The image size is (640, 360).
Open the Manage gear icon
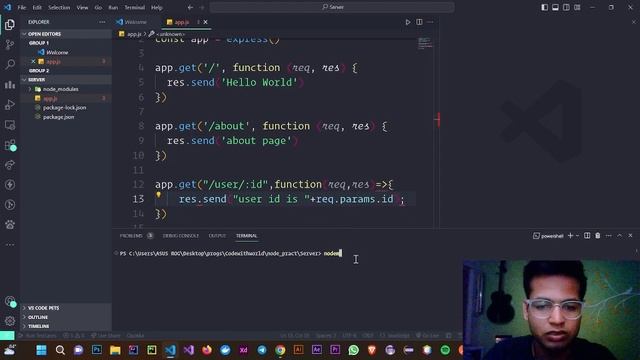tap(10, 321)
